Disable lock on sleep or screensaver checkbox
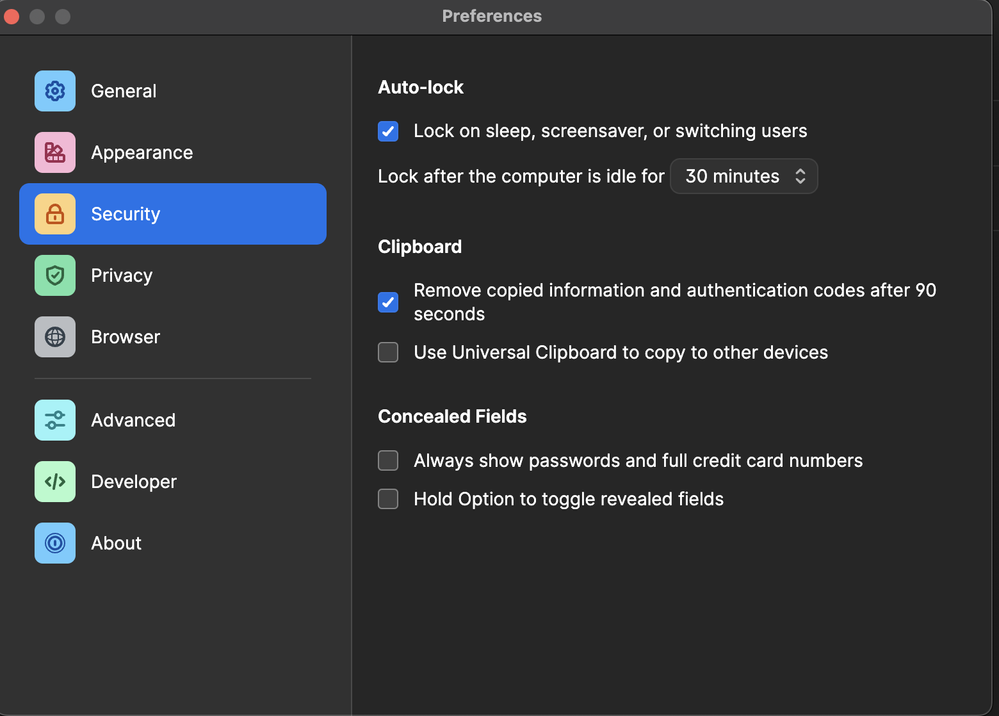 tap(388, 131)
